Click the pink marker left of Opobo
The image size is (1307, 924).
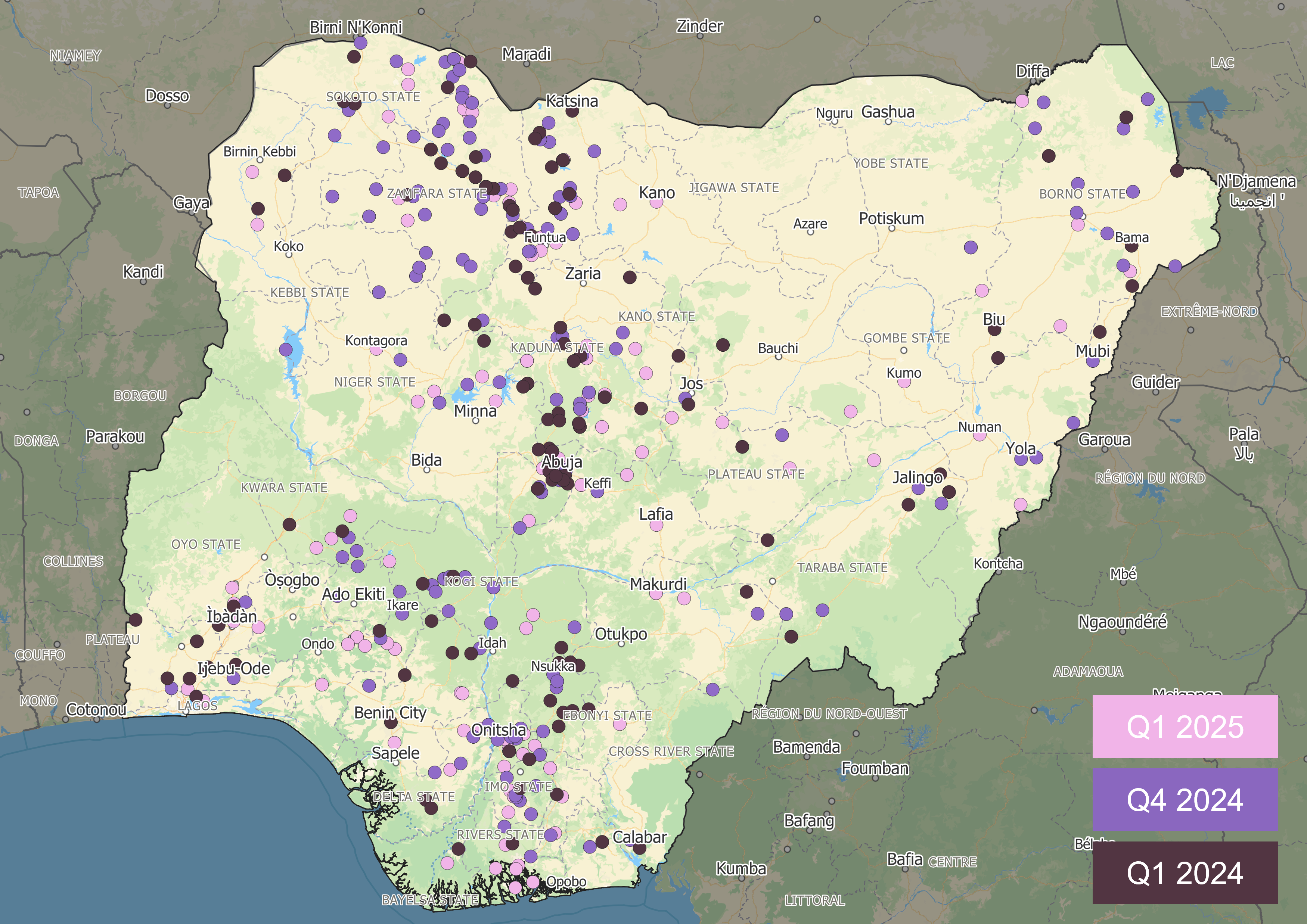point(533,882)
